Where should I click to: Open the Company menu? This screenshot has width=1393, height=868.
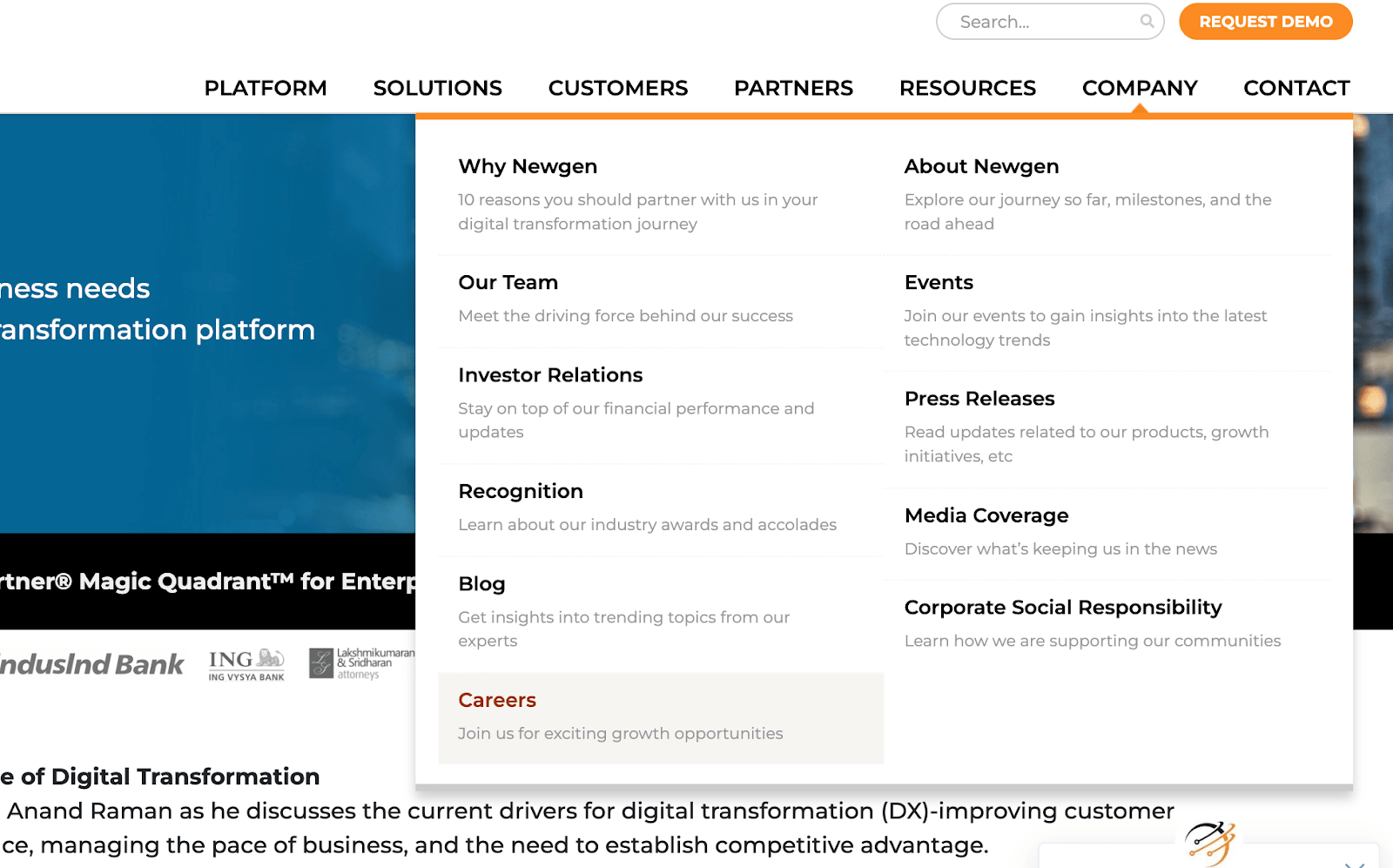click(1140, 88)
